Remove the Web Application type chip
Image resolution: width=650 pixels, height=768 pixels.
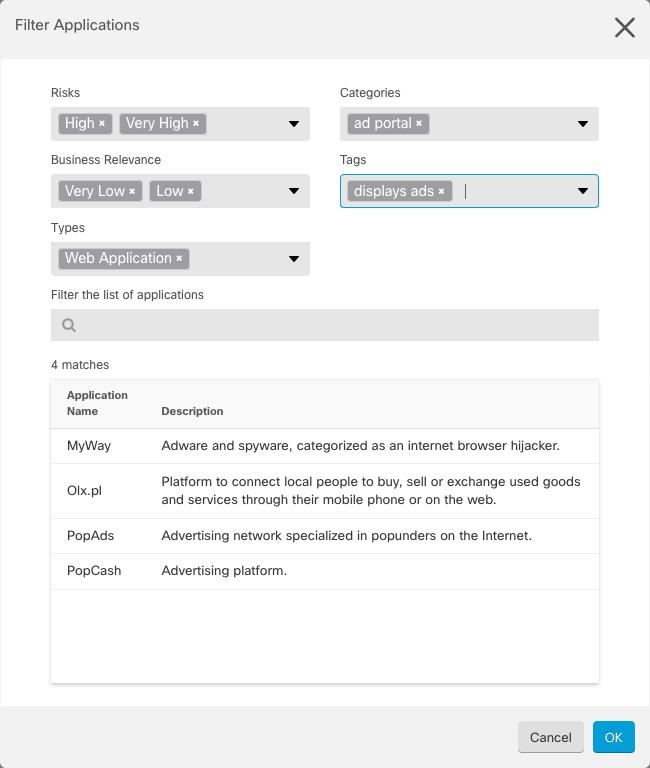(179, 259)
